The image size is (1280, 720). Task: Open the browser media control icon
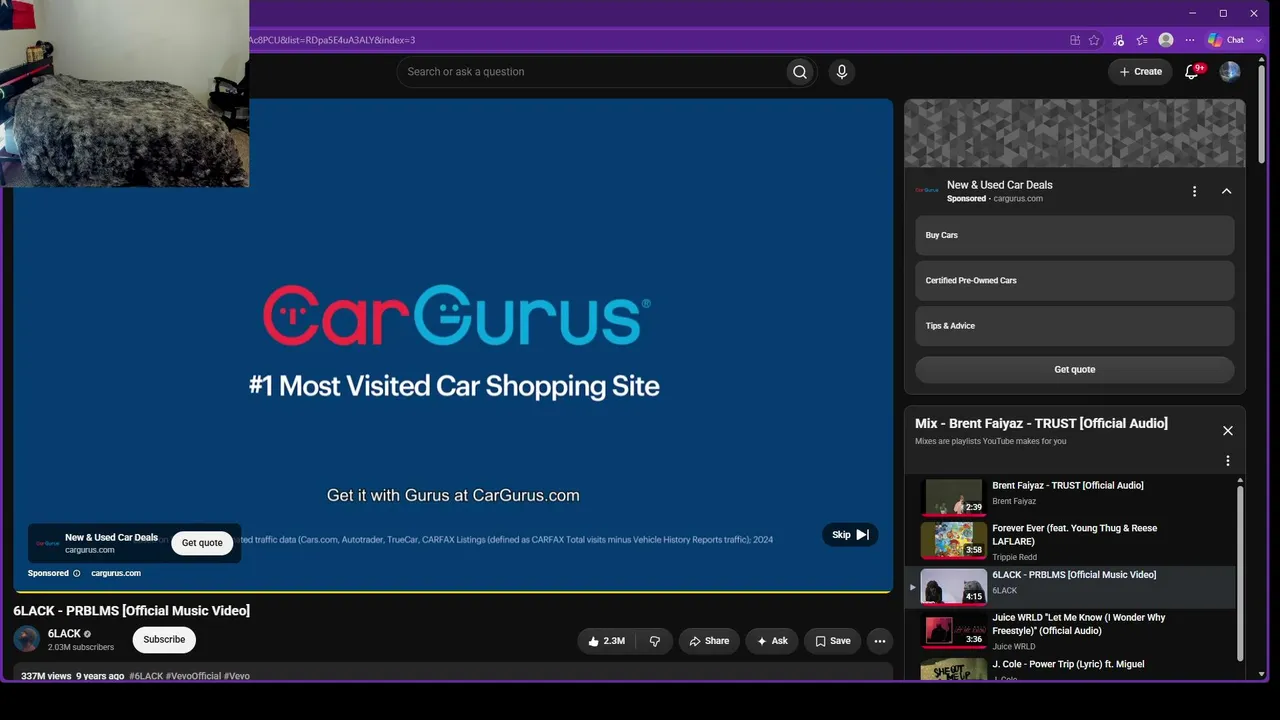tap(1118, 40)
